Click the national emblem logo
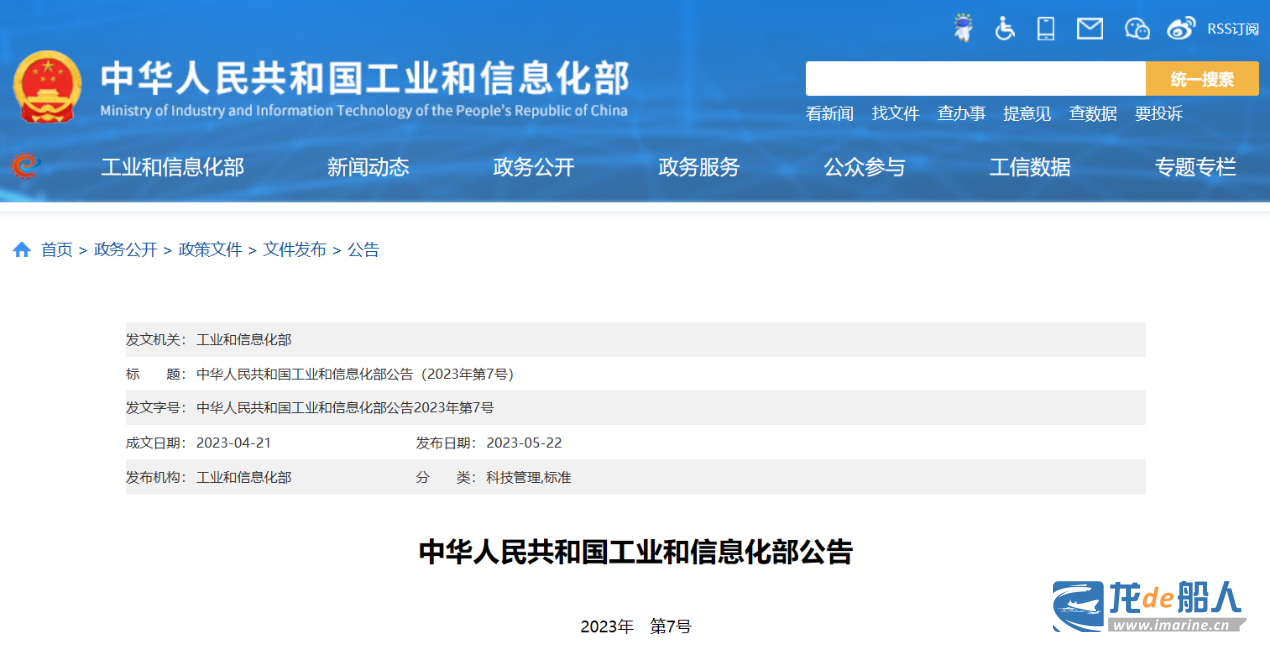The image size is (1270, 655). (x=47, y=86)
